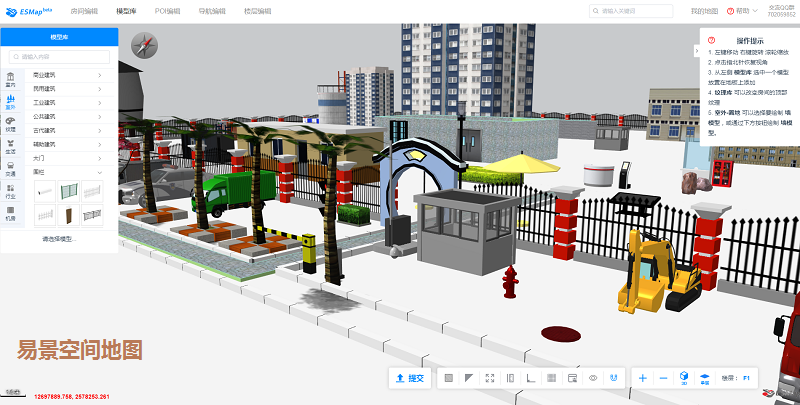The width and height of the screenshot is (800, 405).
Task: Pick the white rail fence model thumbnail
Action: (45, 191)
